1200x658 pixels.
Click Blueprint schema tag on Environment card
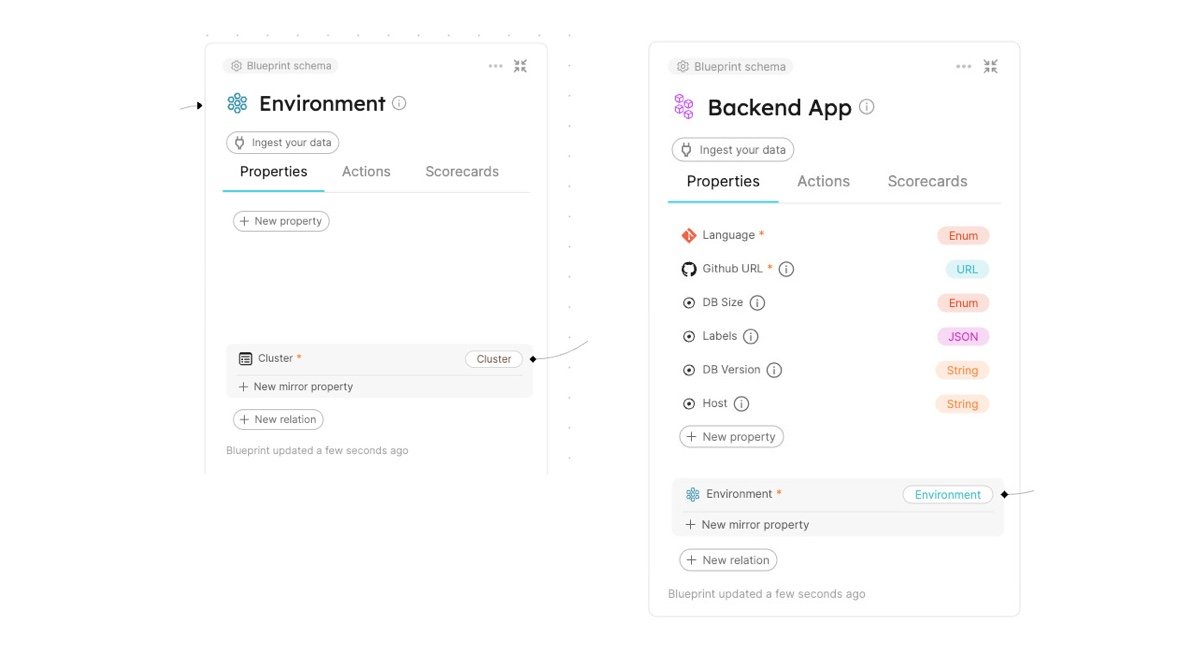pyautogui.click(x=281, y=66)
